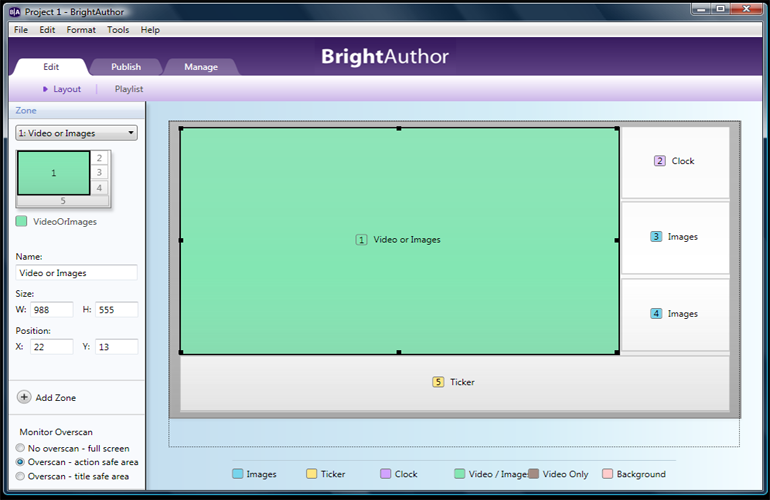Open the Playlist view link
Screen dimensions: 770x500
[x=129, y=89]
